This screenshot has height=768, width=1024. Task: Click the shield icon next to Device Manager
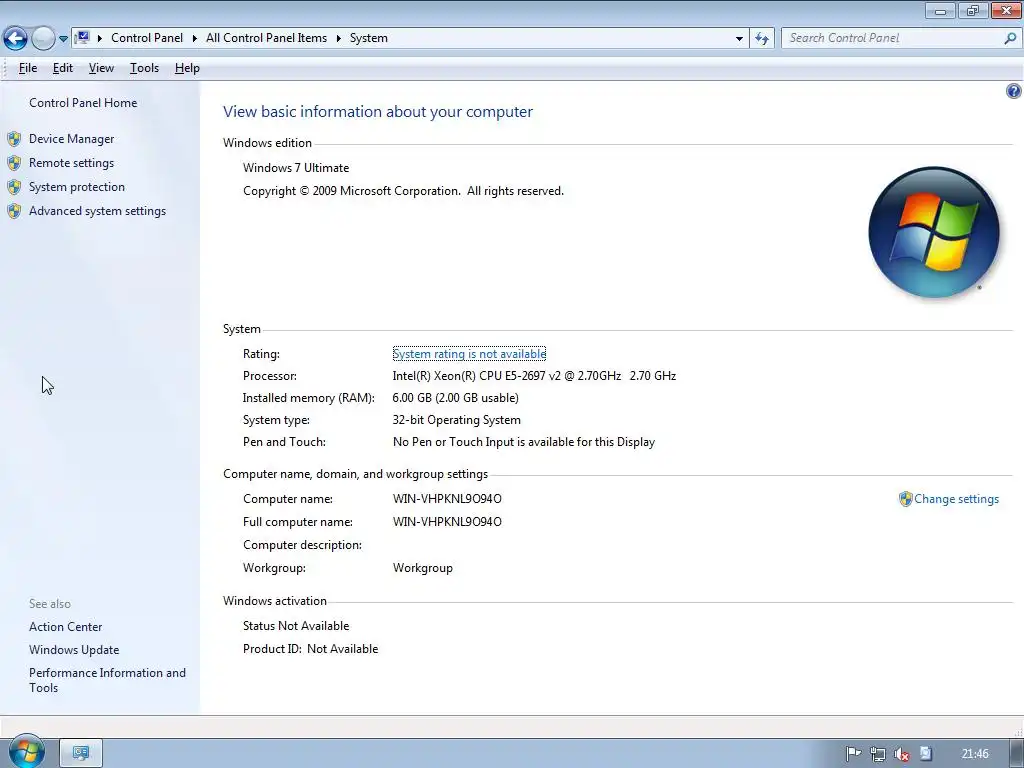14,139
